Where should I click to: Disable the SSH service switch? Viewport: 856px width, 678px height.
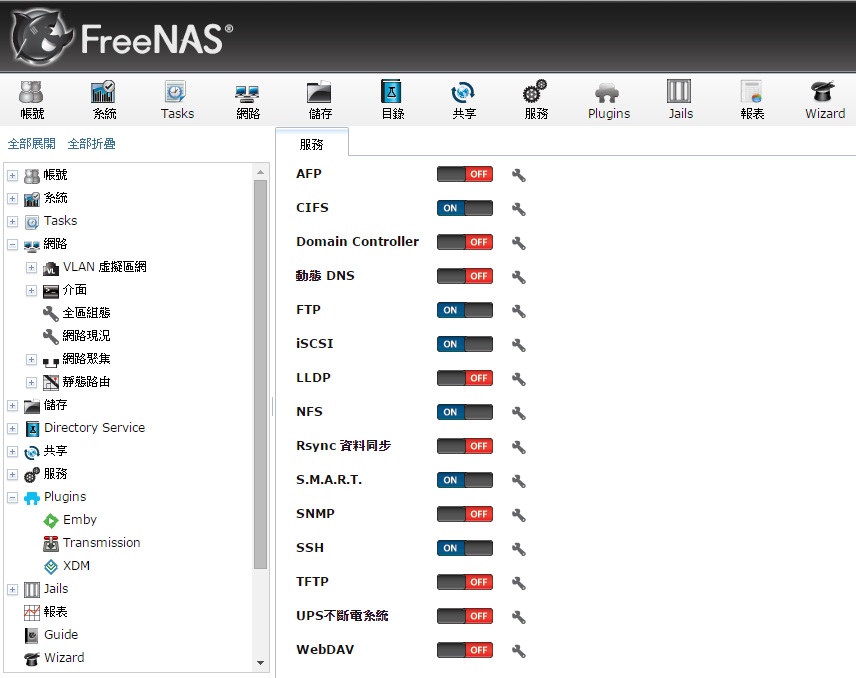pyautogui.click(x=465, y=548)
